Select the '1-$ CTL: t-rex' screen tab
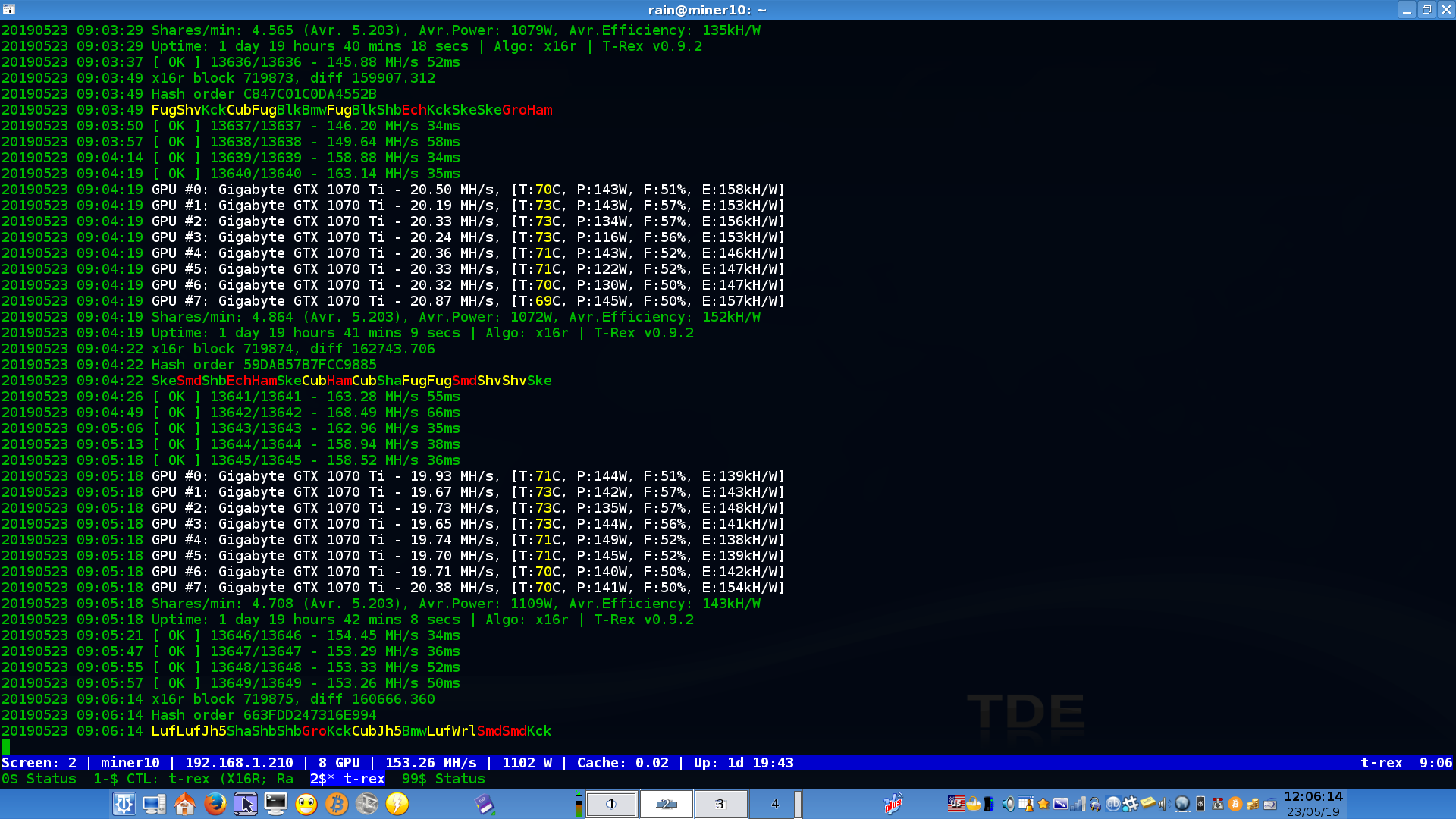This screenshot has height=819, width=1456. tap(193, 779)
